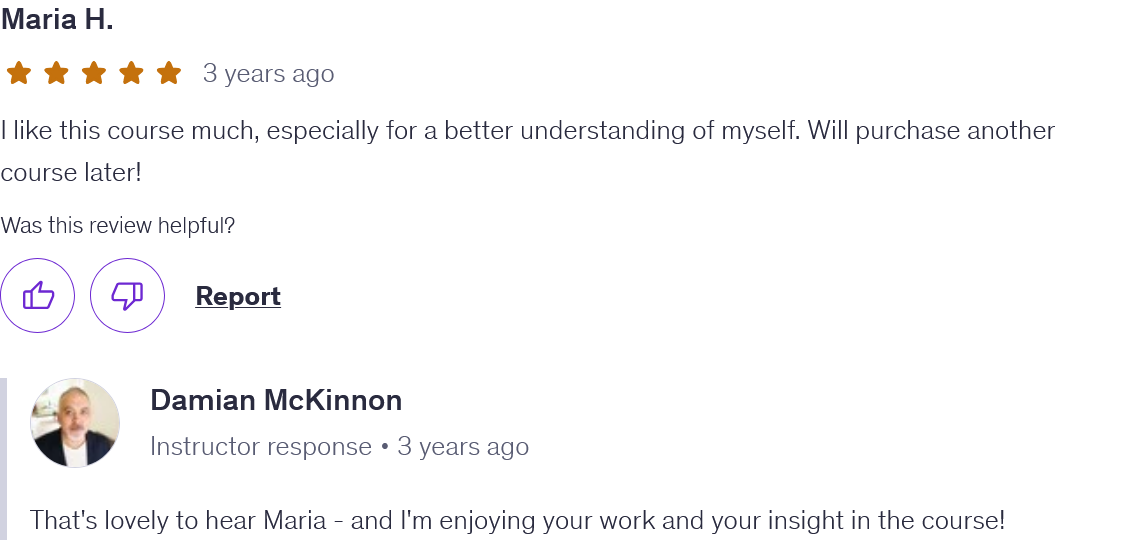The height and width of the screenshot is (540, 1125).
Task: Mark review unhelpful with thumbs down
Action: [x=127, y=295]
